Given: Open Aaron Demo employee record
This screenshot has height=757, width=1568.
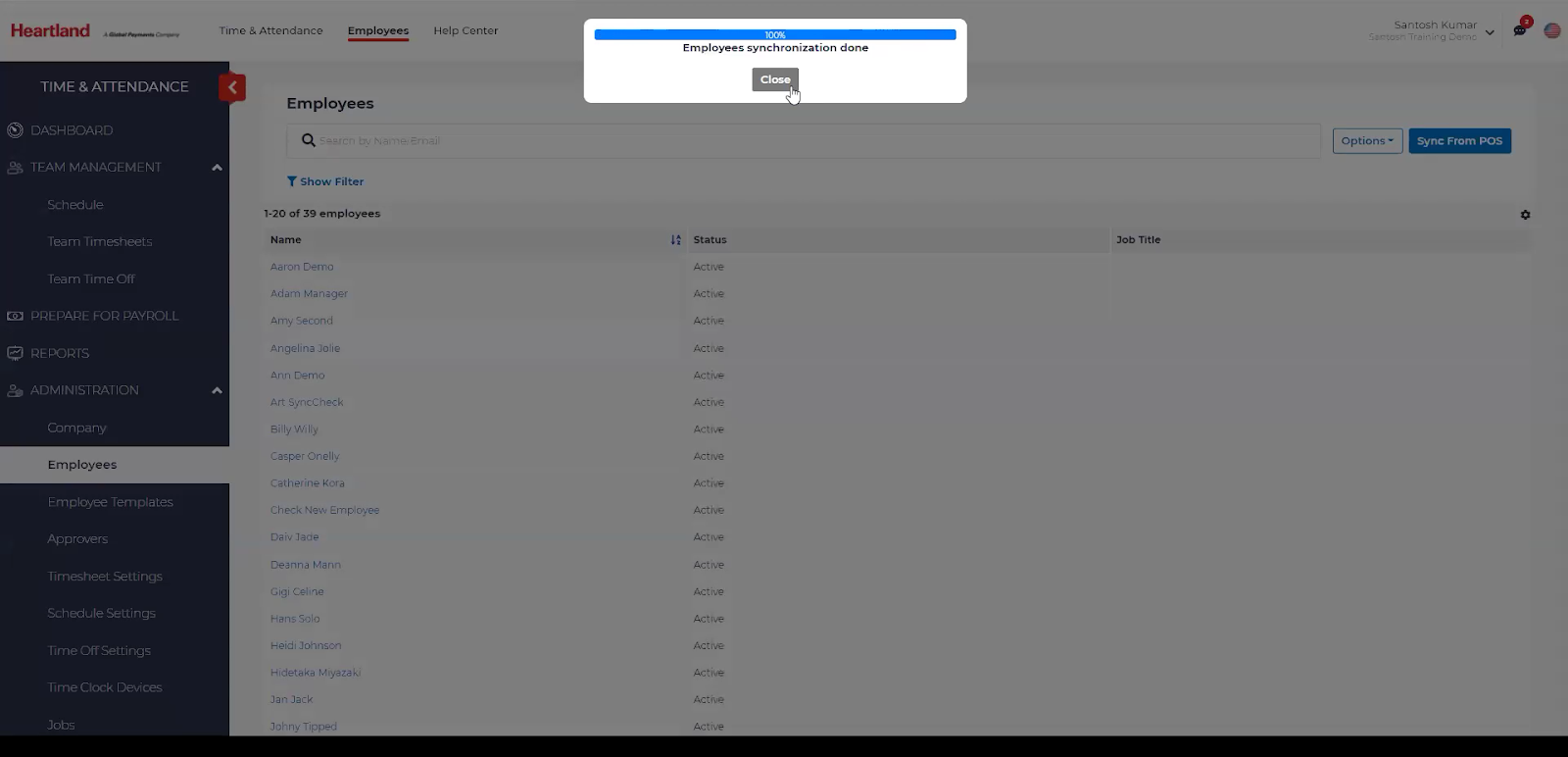Looking at the screenshot, I should click(x=302, y=267).
